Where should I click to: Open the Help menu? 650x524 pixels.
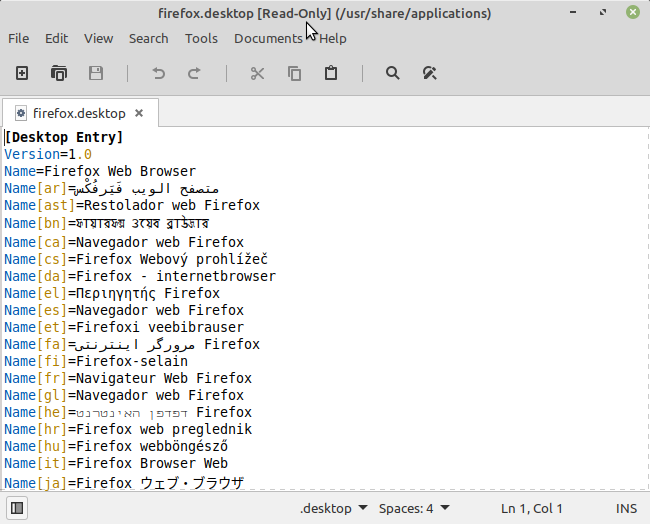(332, 39)
